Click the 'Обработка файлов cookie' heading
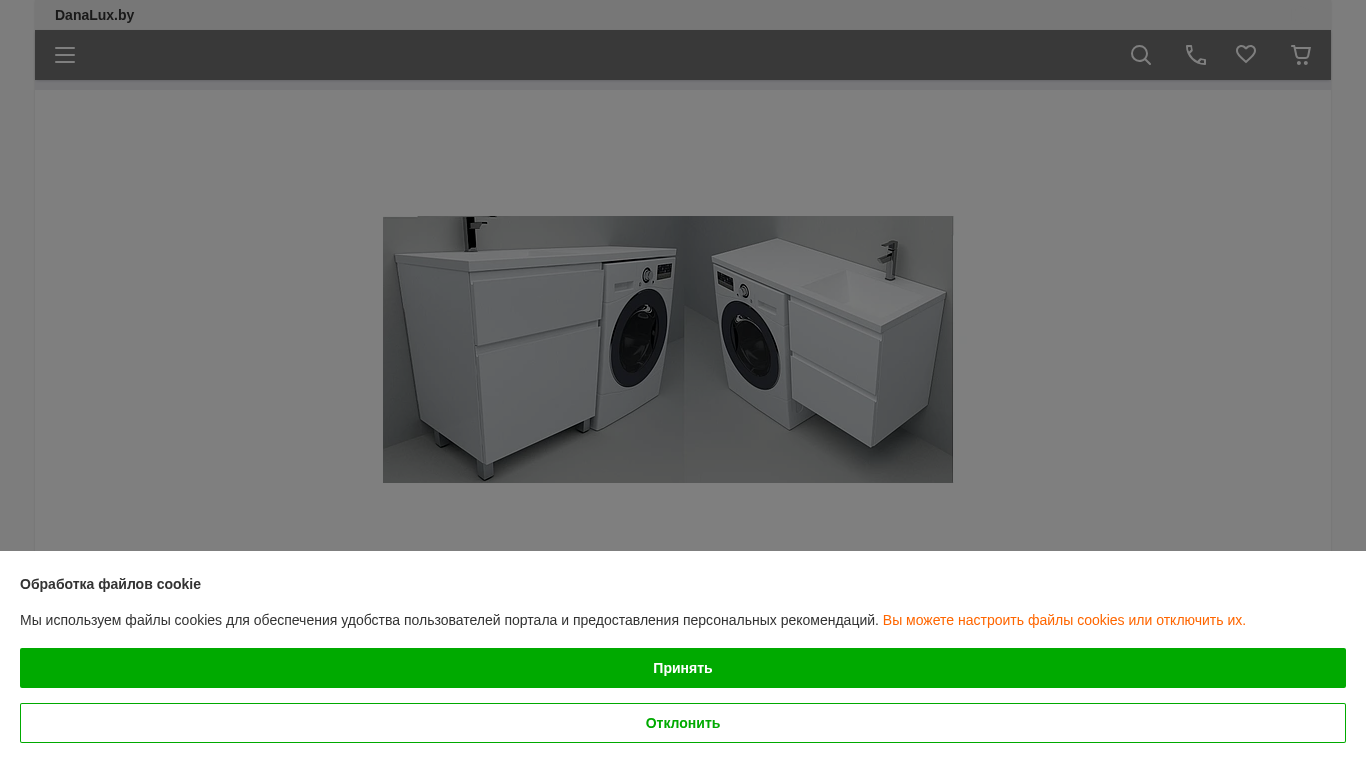This screenshot has height=768, width=1366. point(110,584)
